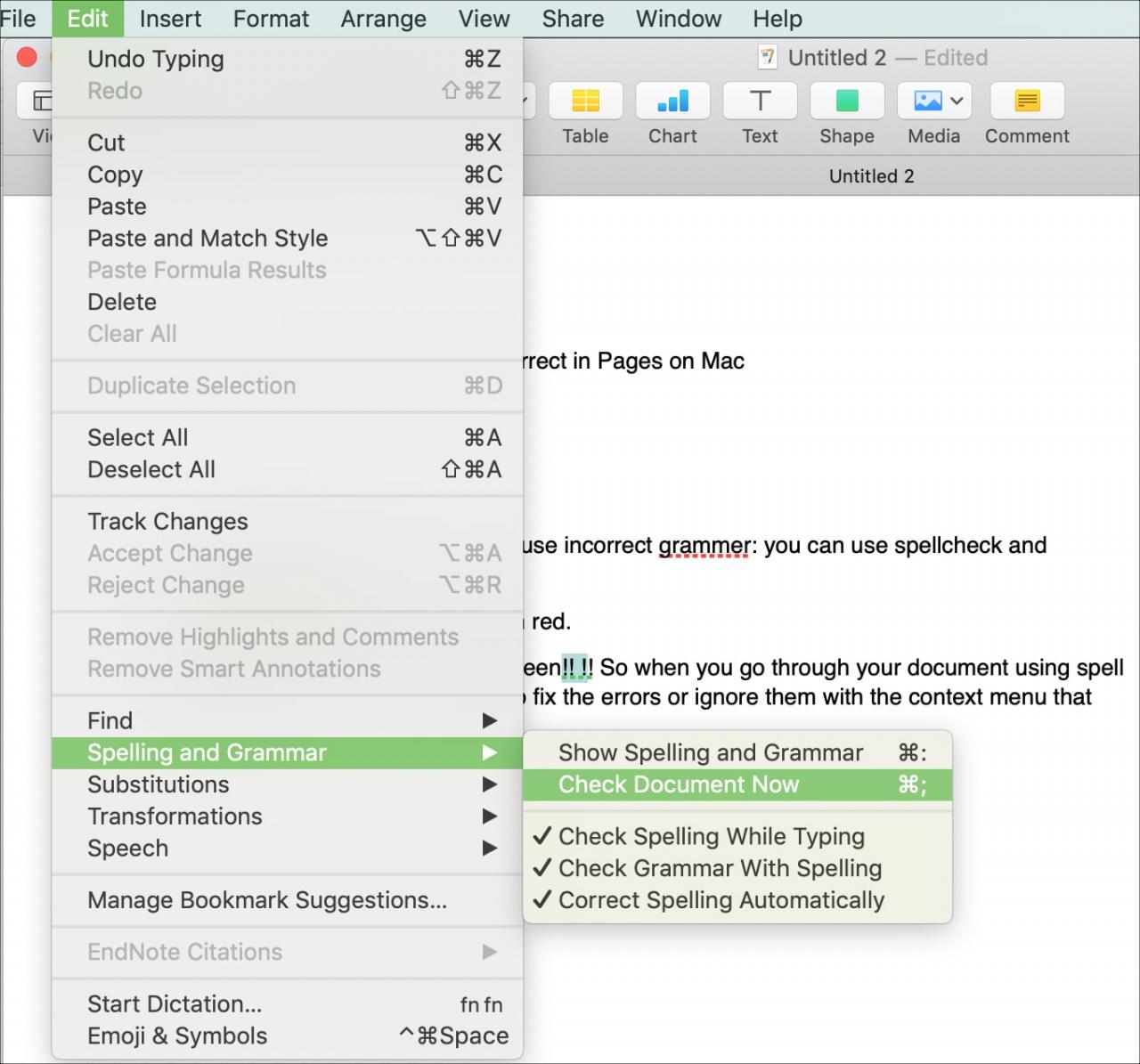Toggle Check Grammar With Spelling

737,868
